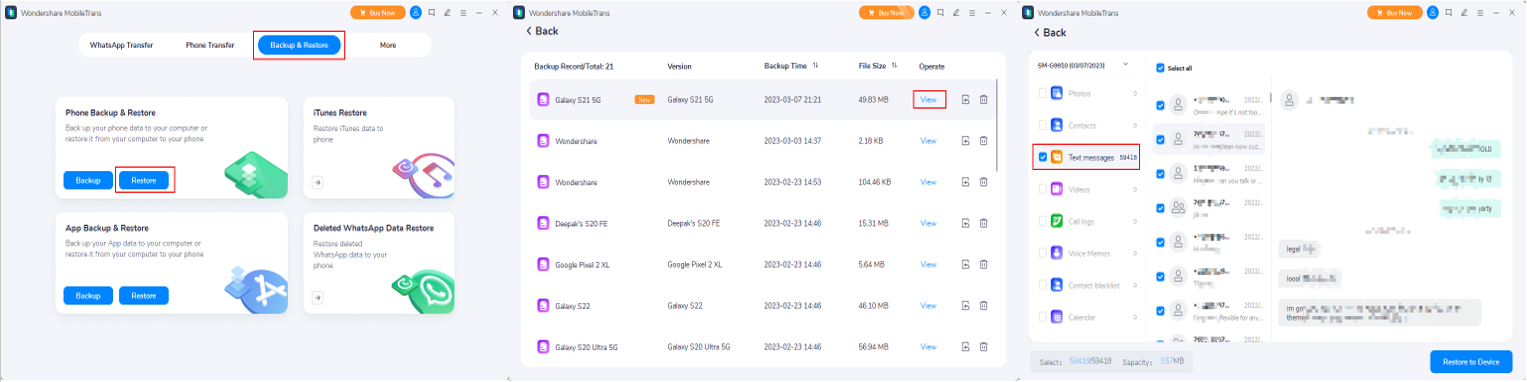Check the Videos category checkbox
The image size is (1527, 382).
click(x=1043, y=189)
